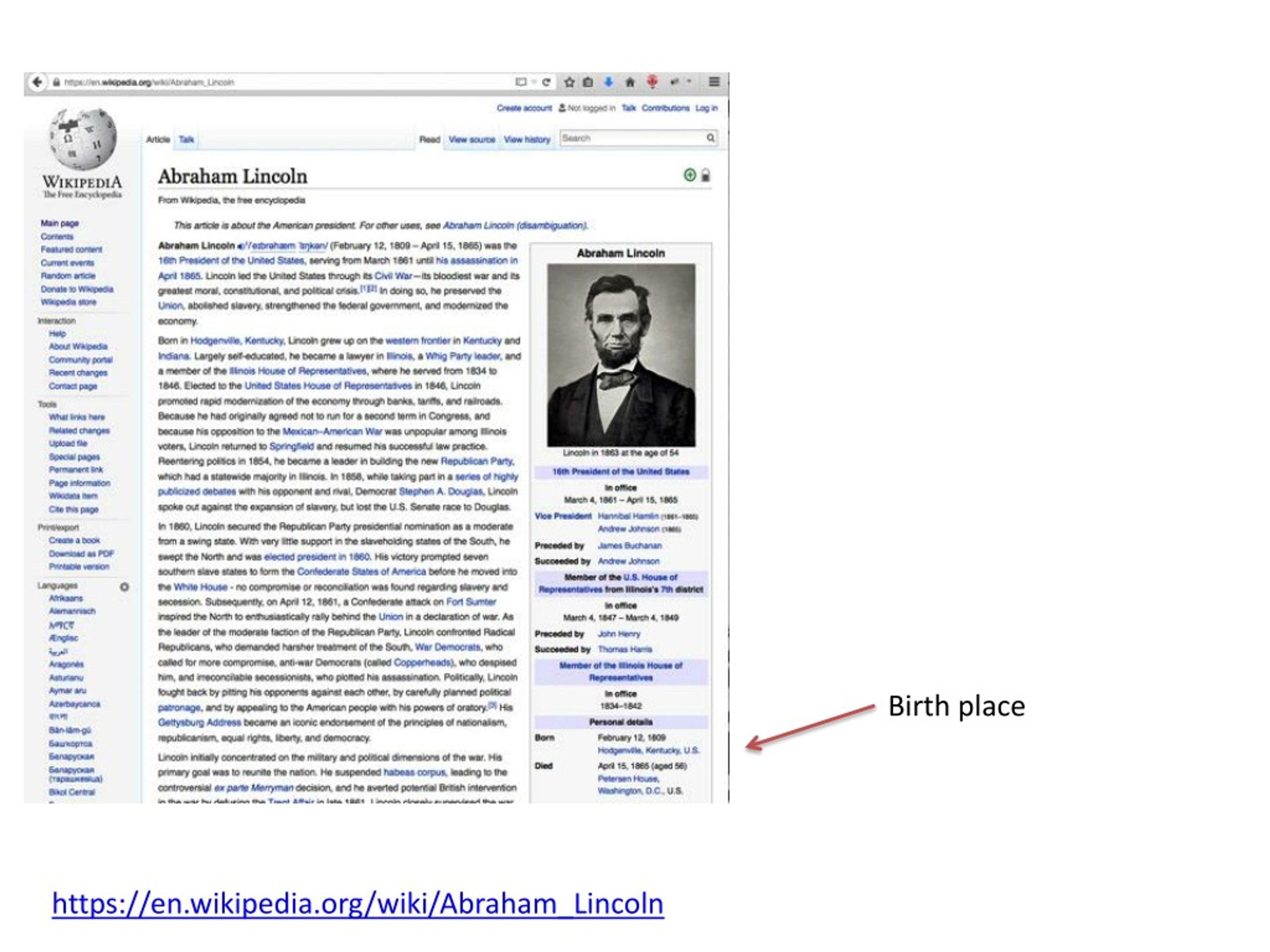
Task: Click the gray add-on icon beside the red one
Action: point(675,82)
